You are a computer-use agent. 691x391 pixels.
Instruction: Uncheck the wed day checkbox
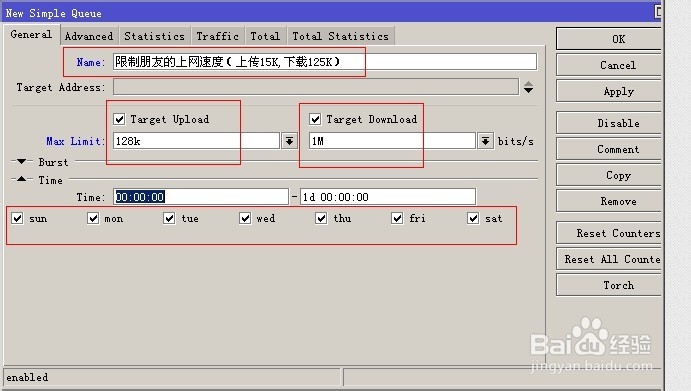[245, 218]
